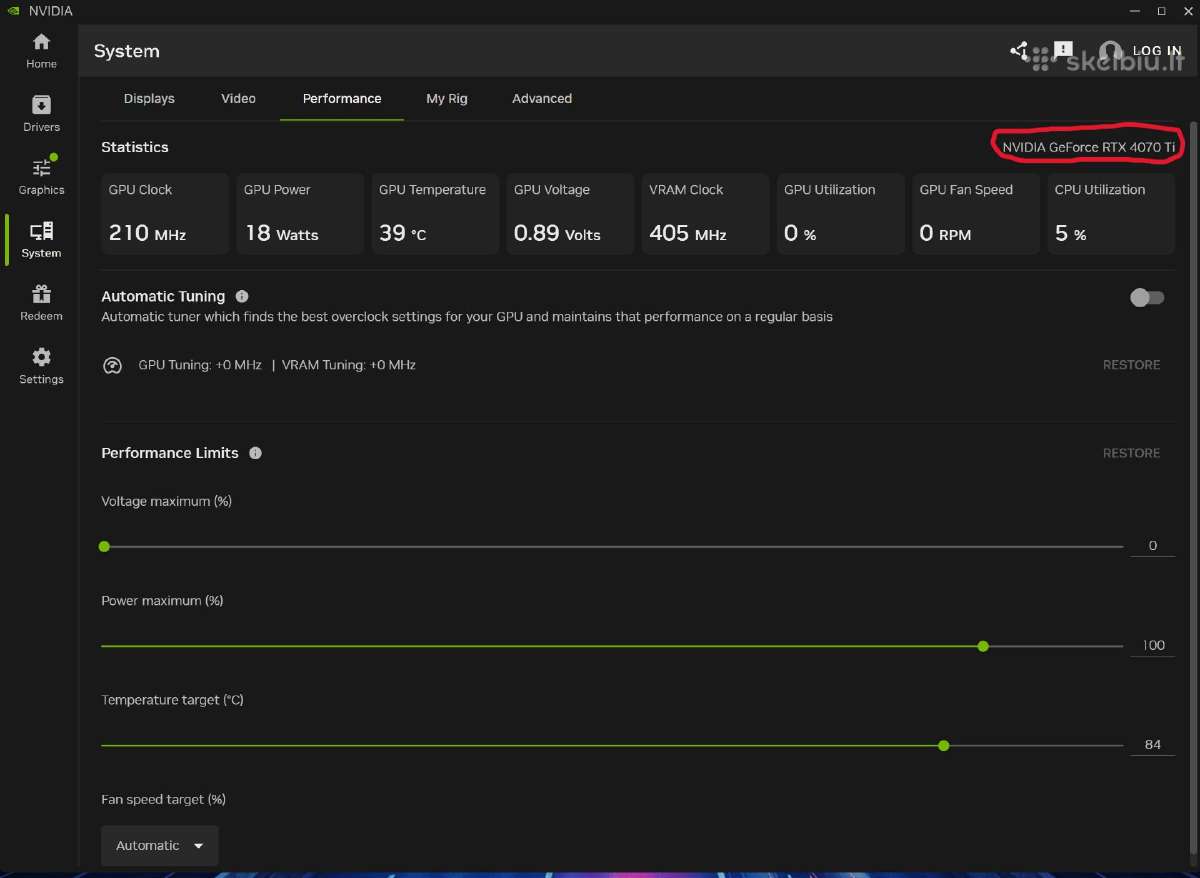Switch to the Displays tab
Image resolution: width=1200 pixels, height=878 pixels.
click(x=149, y=99)
